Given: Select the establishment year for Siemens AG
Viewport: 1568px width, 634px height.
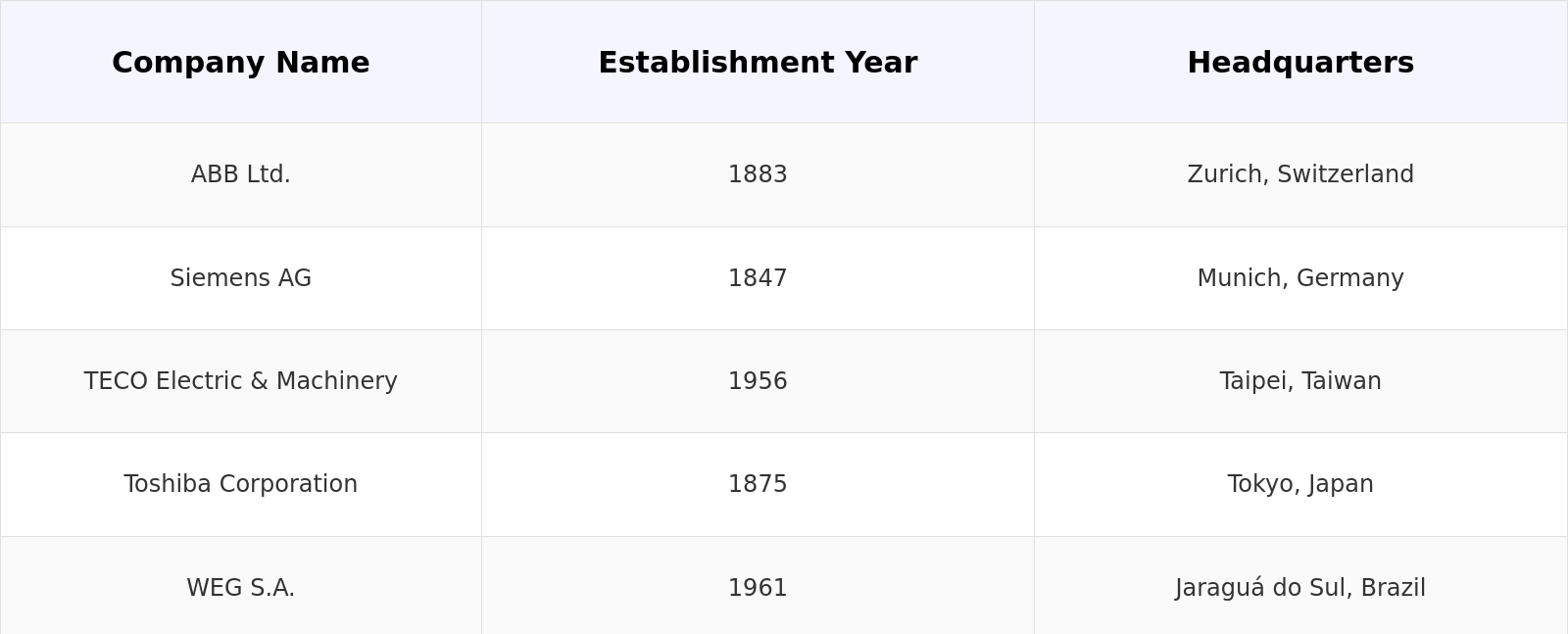Looking at the screenshot, I should click(758, 278).
